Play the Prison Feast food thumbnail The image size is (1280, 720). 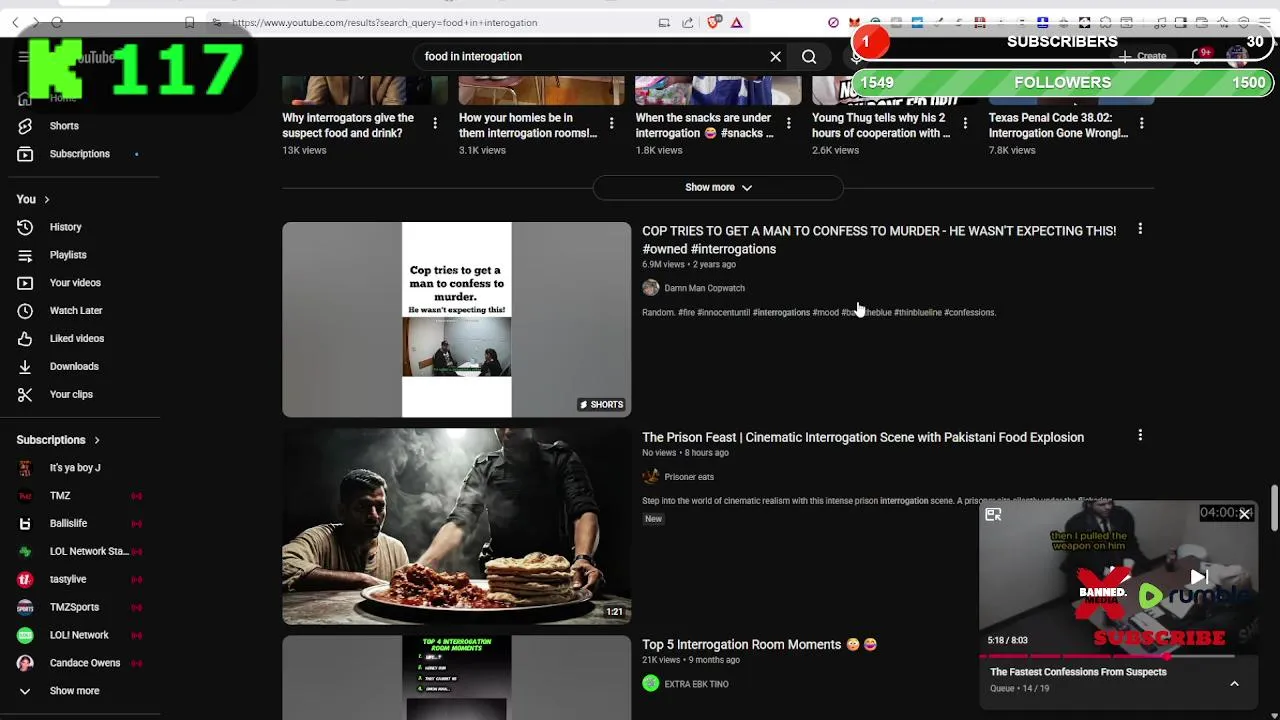pyautogui.click(x=457, y=526)
